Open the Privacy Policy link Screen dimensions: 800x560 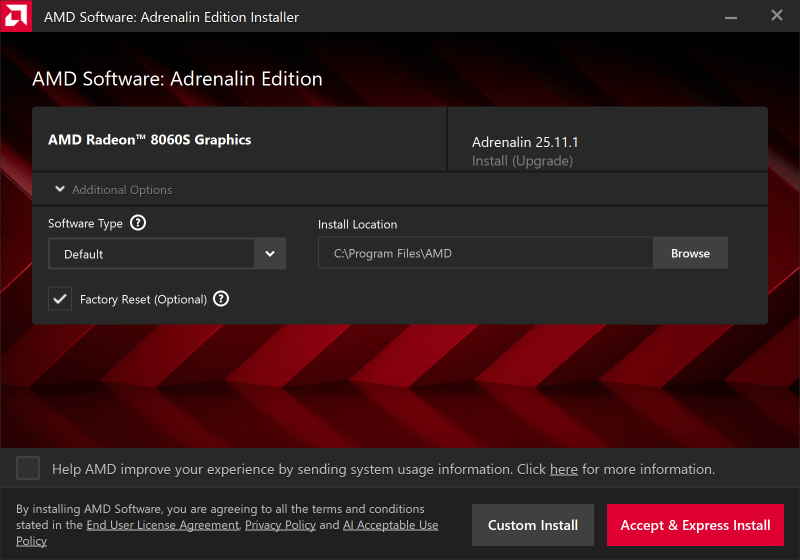click(x=280, y=525)
